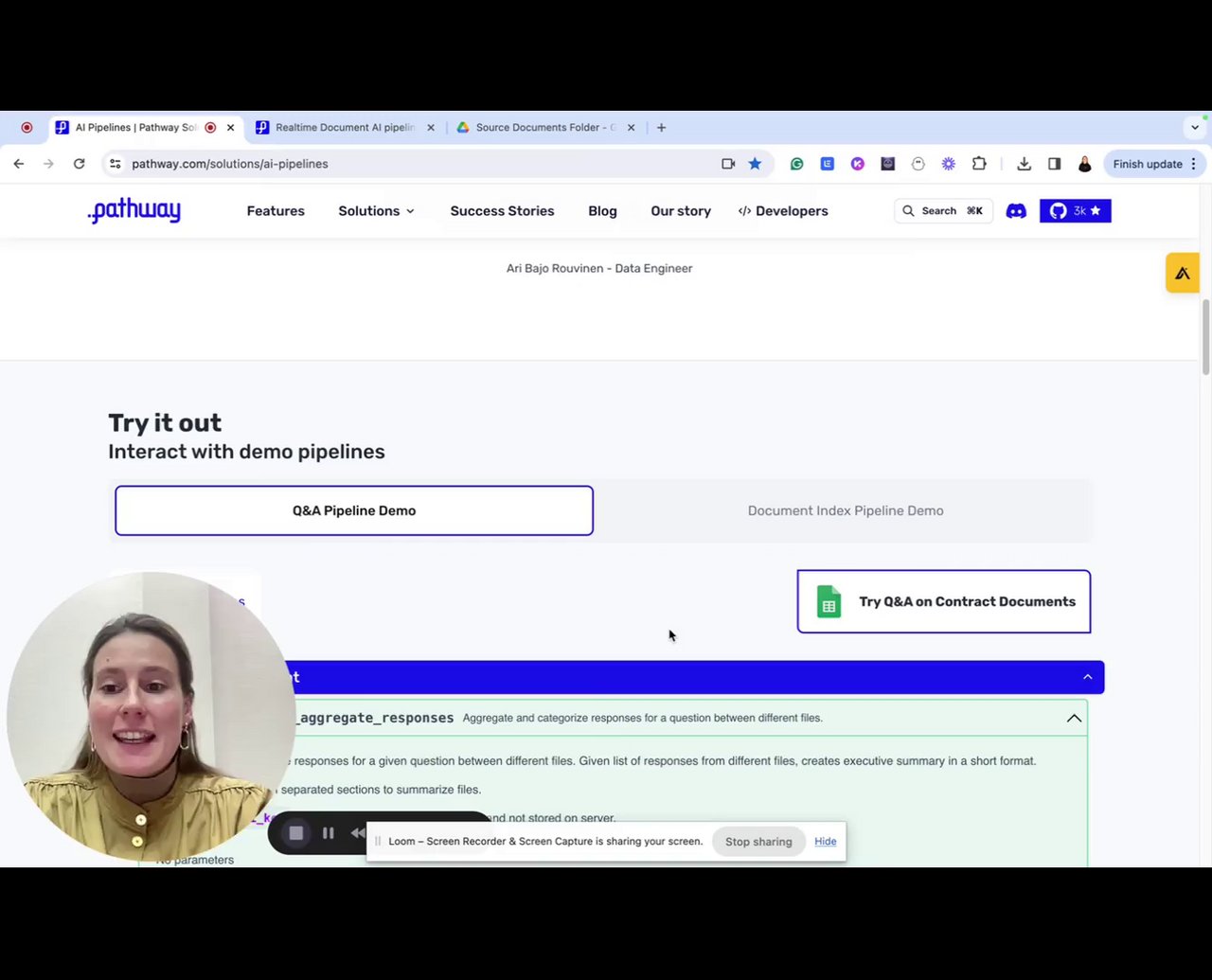The image size is (1212, 980).
Task: Collapse the blue section header chevron
Action: pos(1088,677)
